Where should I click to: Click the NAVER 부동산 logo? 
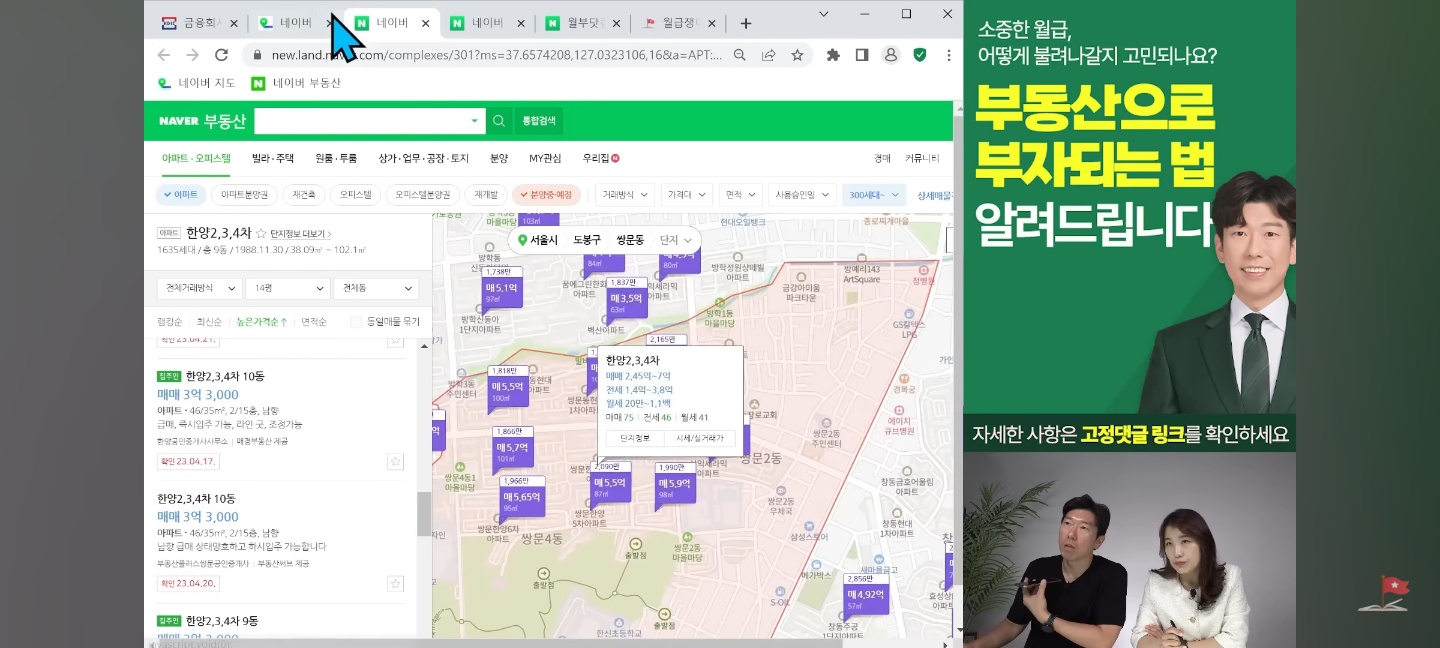point(200,121)
